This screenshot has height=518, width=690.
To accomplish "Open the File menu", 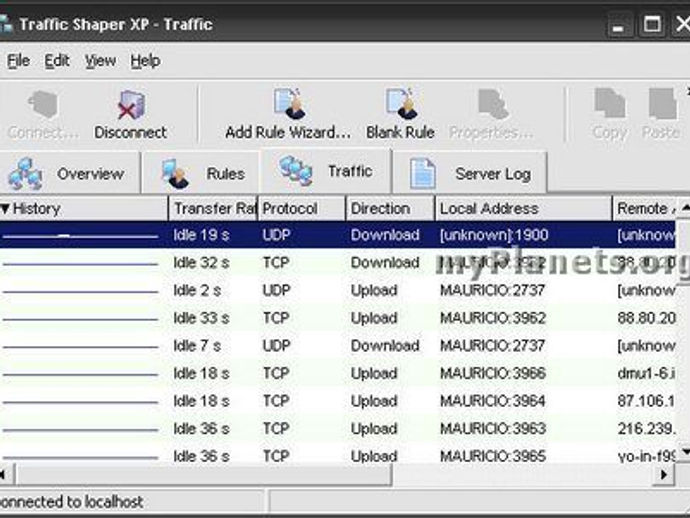I will [18, 61].
